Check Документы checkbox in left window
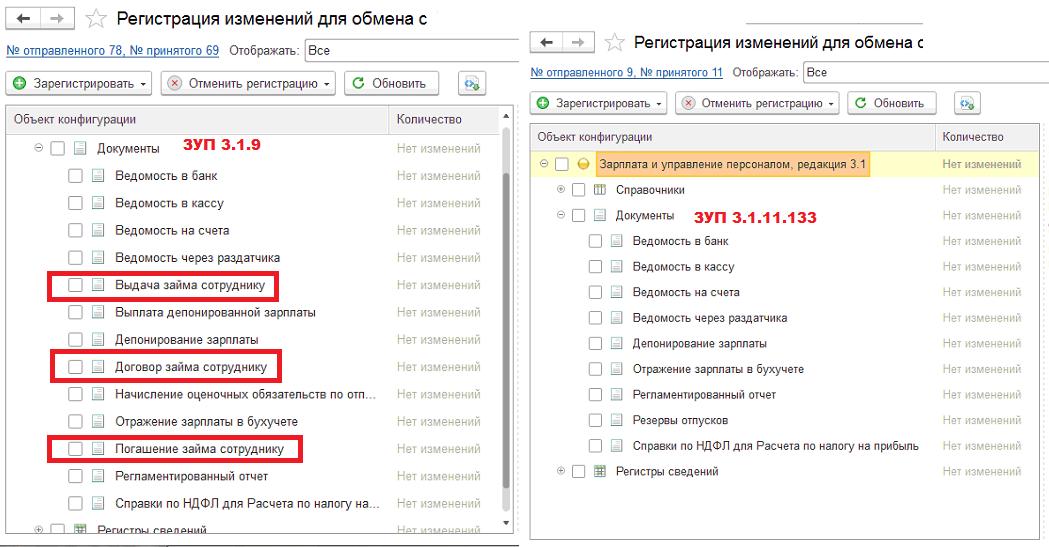1049x547 pixels. pos(58,148)
